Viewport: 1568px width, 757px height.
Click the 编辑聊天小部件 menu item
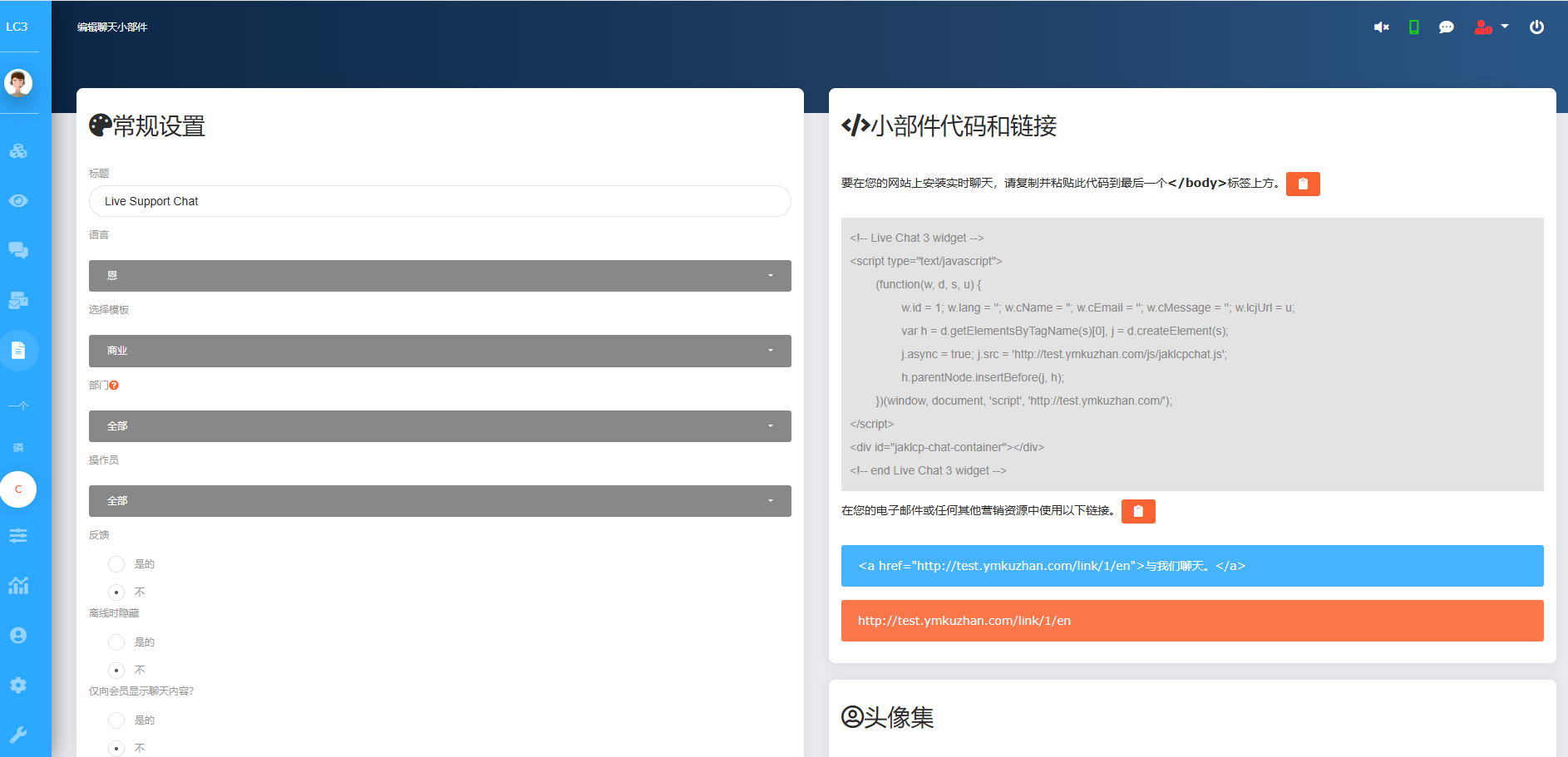coord(113,27)
